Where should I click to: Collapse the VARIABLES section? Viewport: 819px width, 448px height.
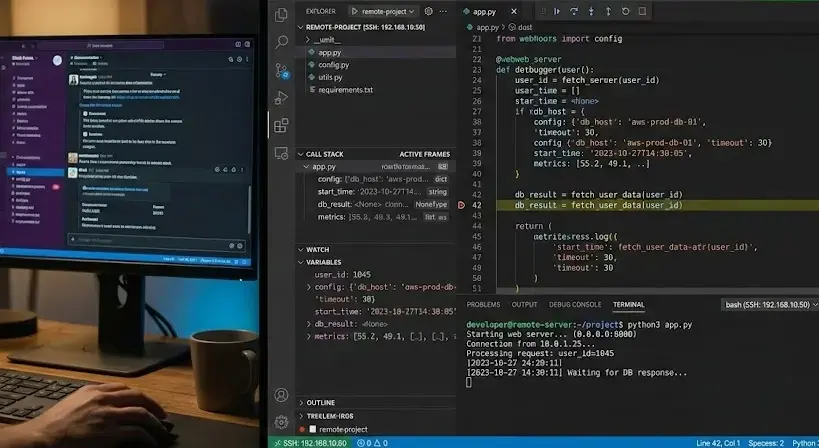[301, 262]
